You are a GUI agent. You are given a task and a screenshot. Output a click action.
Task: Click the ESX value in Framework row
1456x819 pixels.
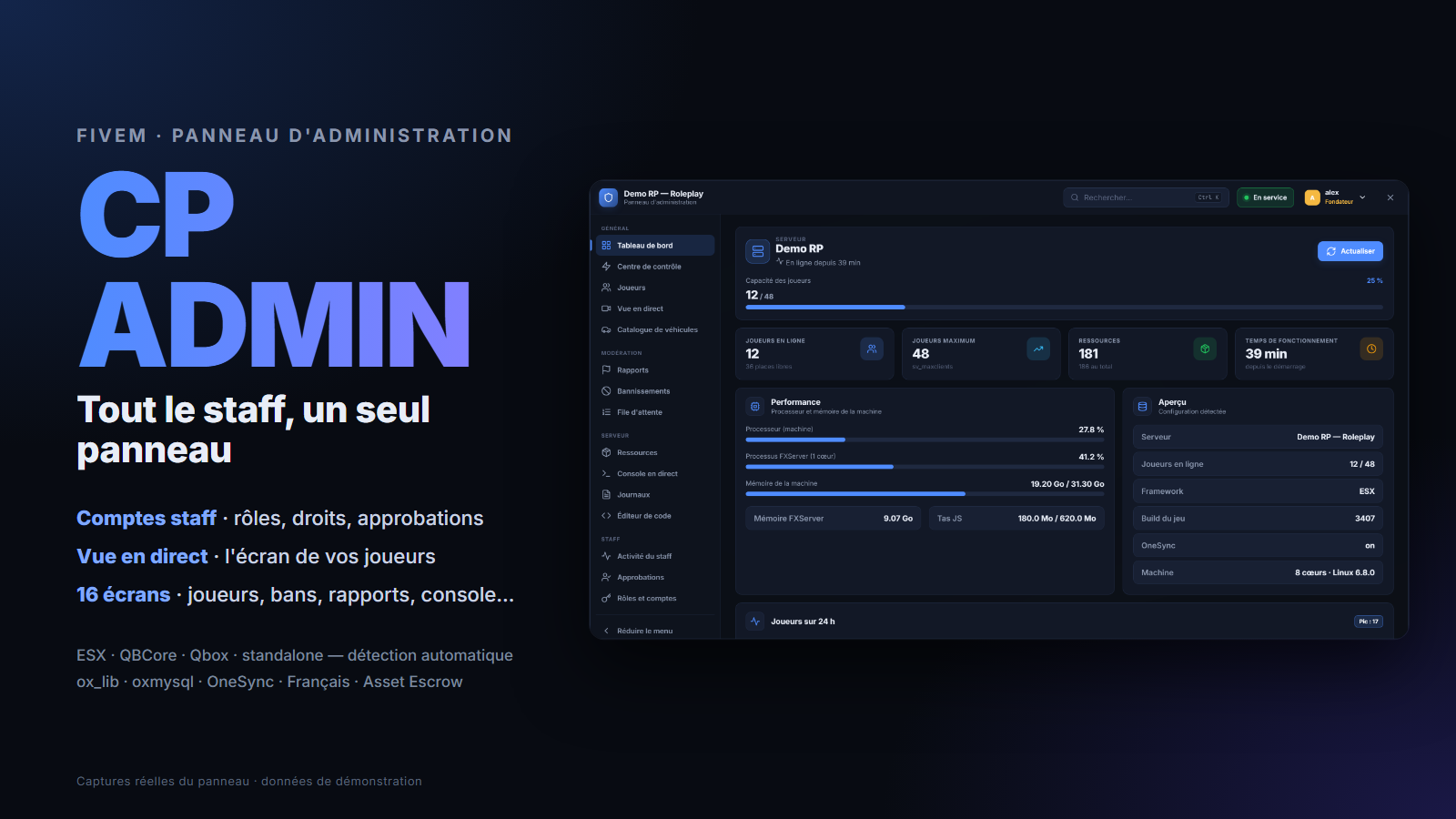point(1367,491)
